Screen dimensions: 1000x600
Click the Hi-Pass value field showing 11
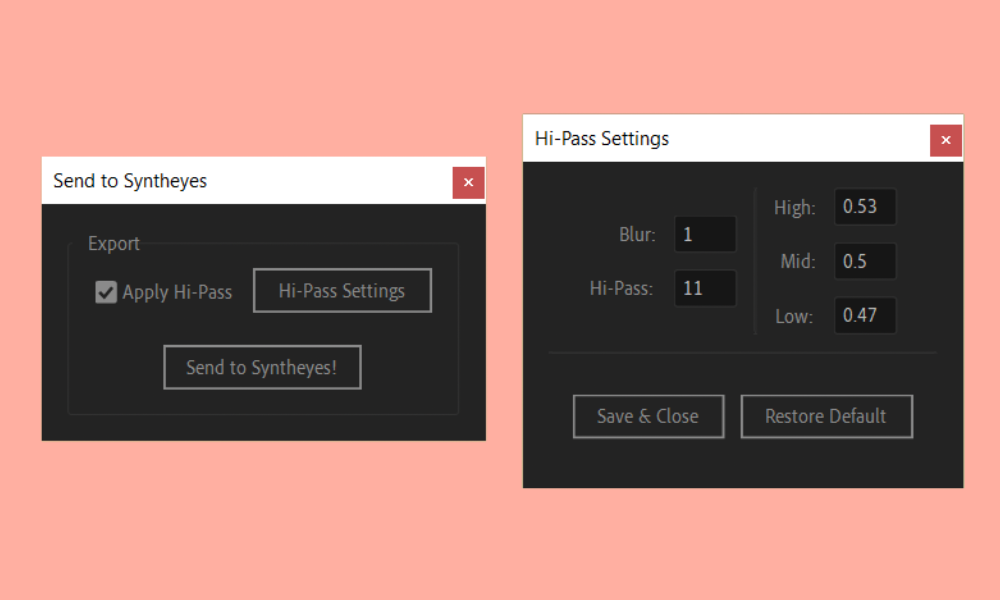(705, 288)
